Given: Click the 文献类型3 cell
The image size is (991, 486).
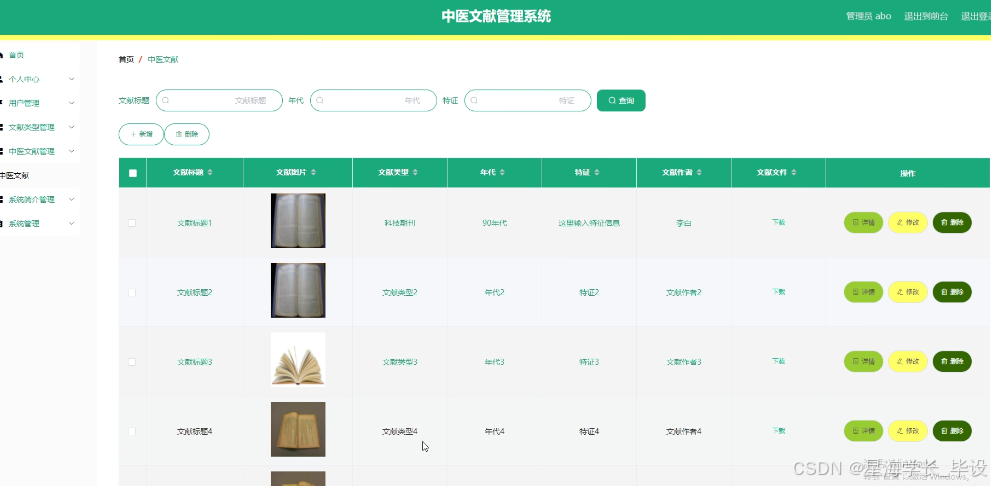Looking at the screenshot, I should click(x=400, y=362).
